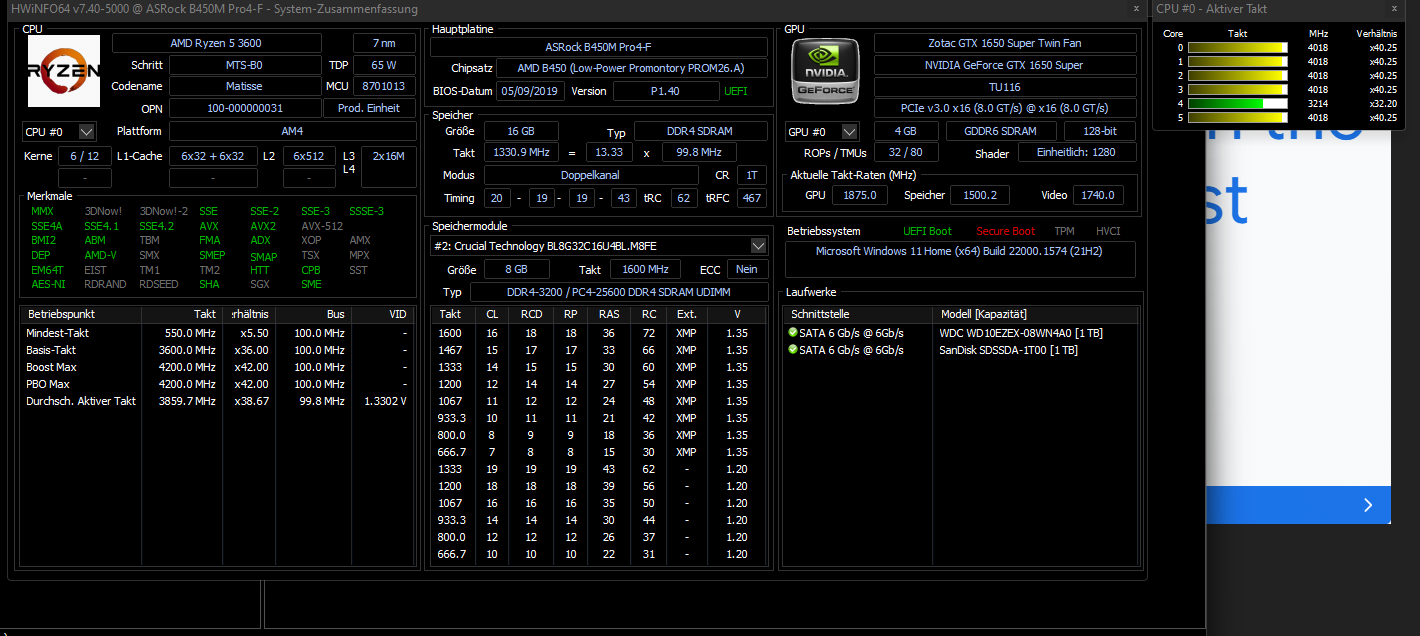Click the WDC WD10EZEX-08WN4A0 [1 TB] drive entry
The width and height of the screenshot is (1420, 636).
(1019, 333)
